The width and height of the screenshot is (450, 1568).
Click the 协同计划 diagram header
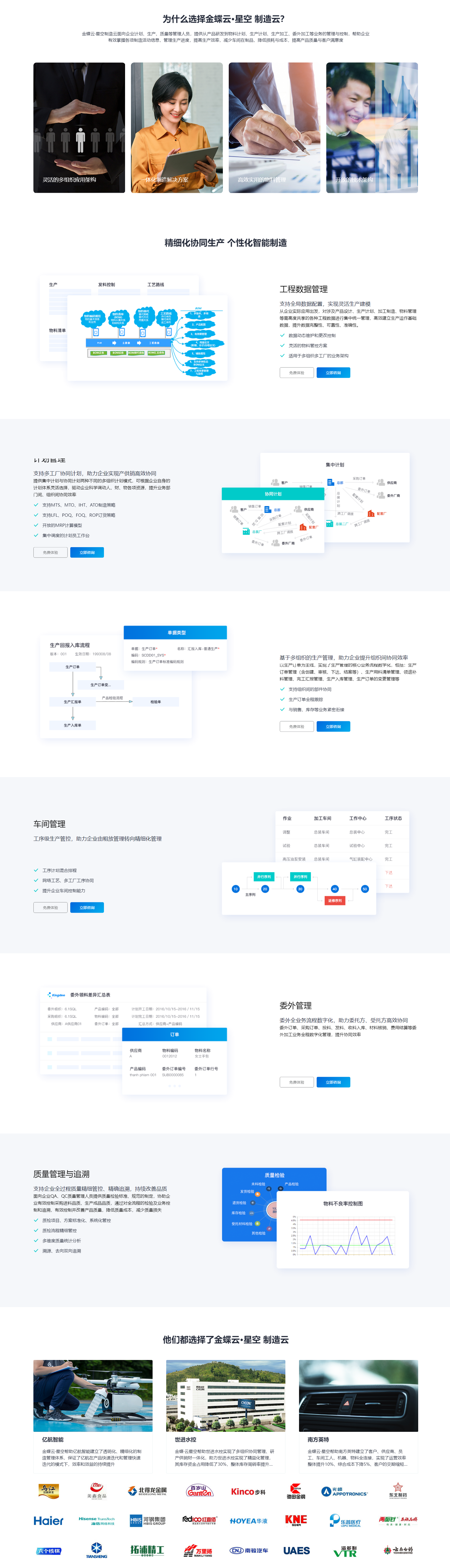[273, 494]
